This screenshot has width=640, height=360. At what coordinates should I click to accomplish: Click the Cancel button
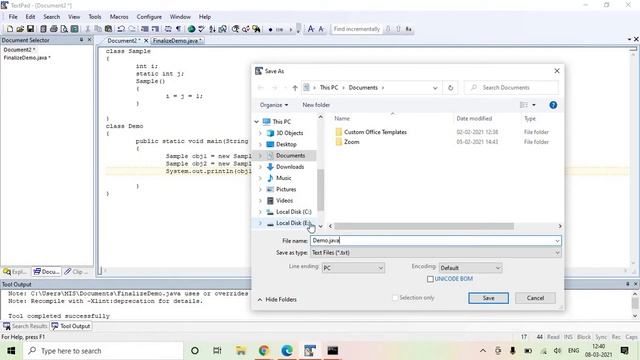[x=535, y=298]
